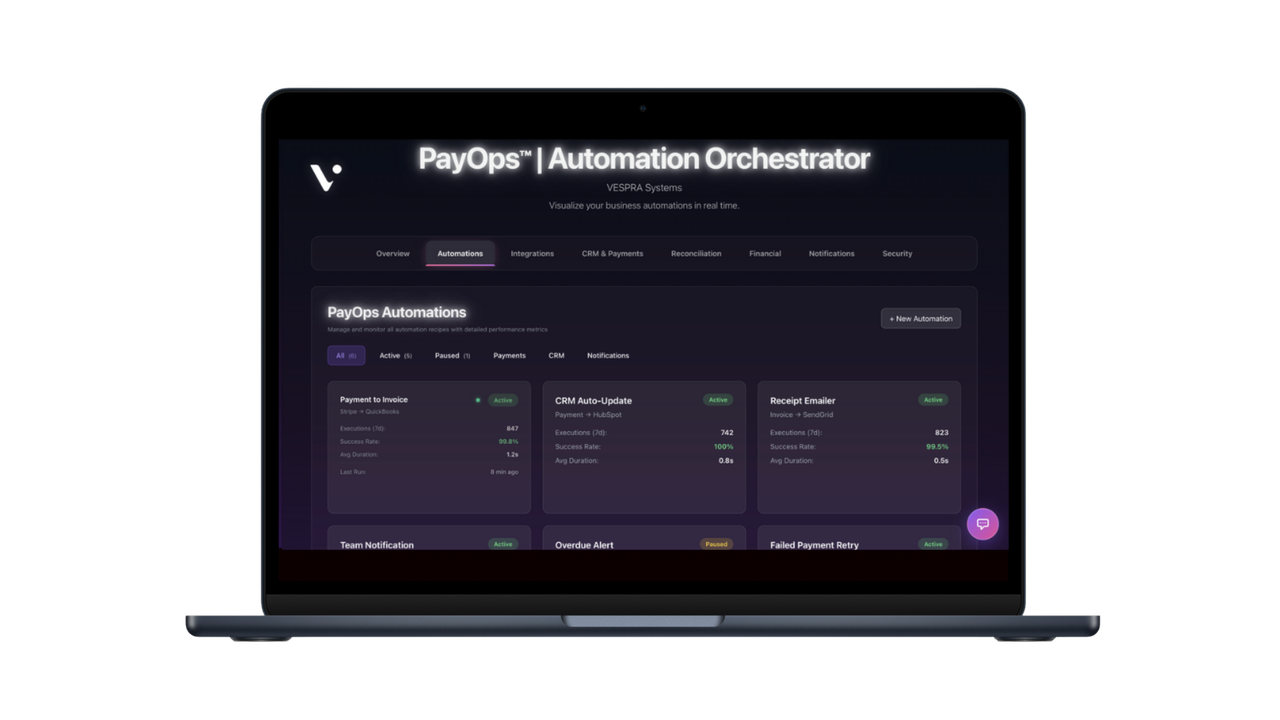Open the chat support bubble

983,523
